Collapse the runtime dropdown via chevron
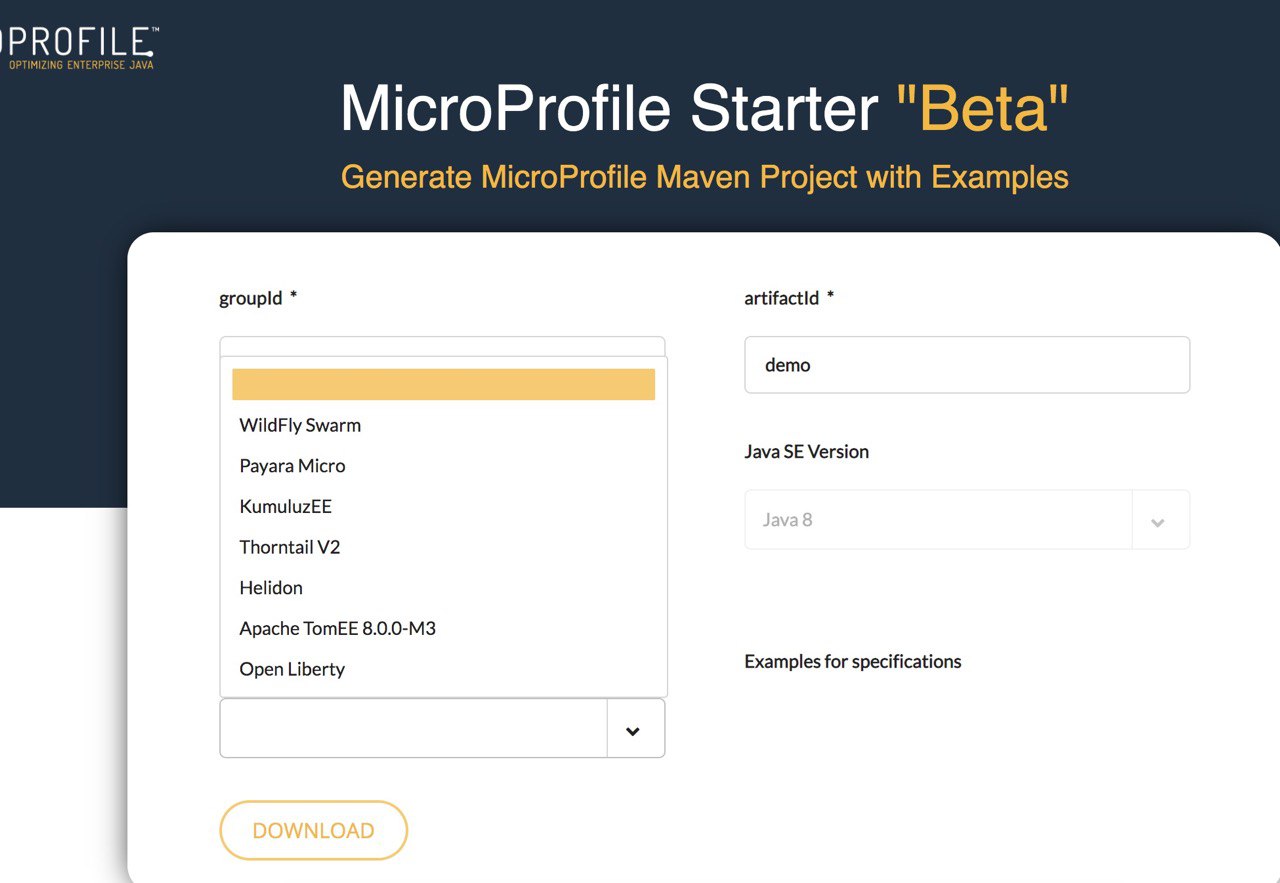 tap(633, 729)
